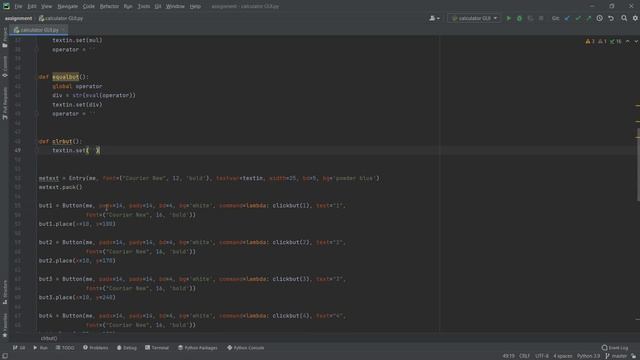Update project with the blue Git arrow
Viewport: 640px width, 360px height.
point(567,18)
